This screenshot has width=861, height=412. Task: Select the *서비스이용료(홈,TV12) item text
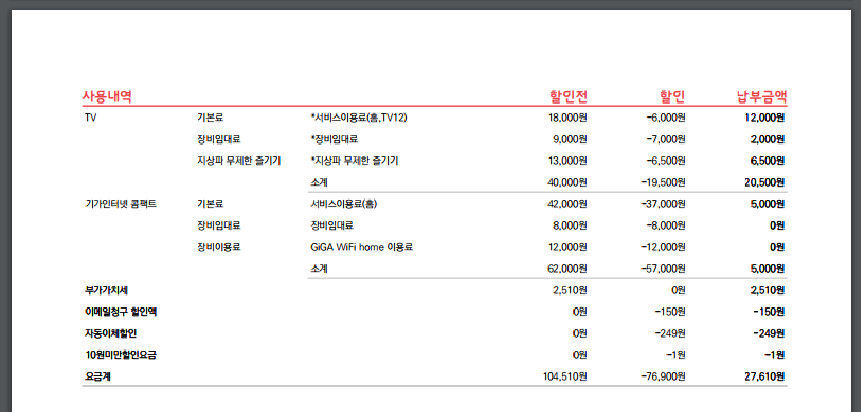(359, 118)
